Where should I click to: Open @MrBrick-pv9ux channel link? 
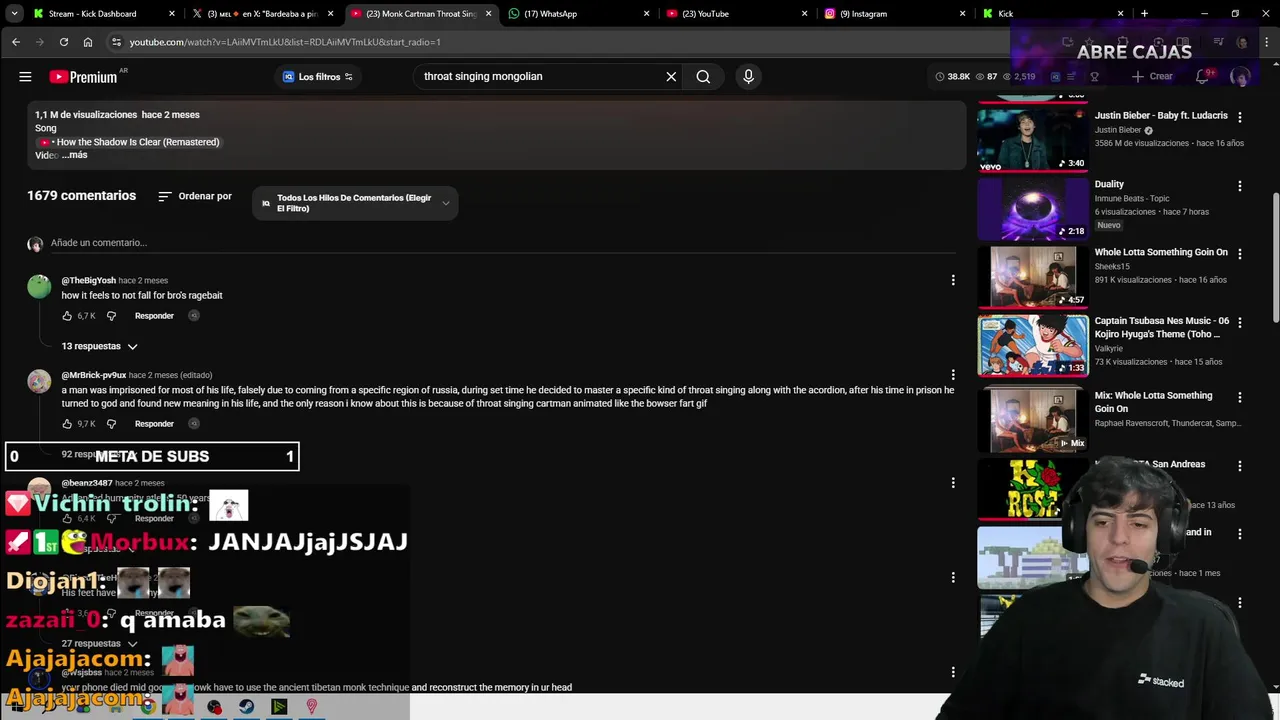[x=94, y=375]
